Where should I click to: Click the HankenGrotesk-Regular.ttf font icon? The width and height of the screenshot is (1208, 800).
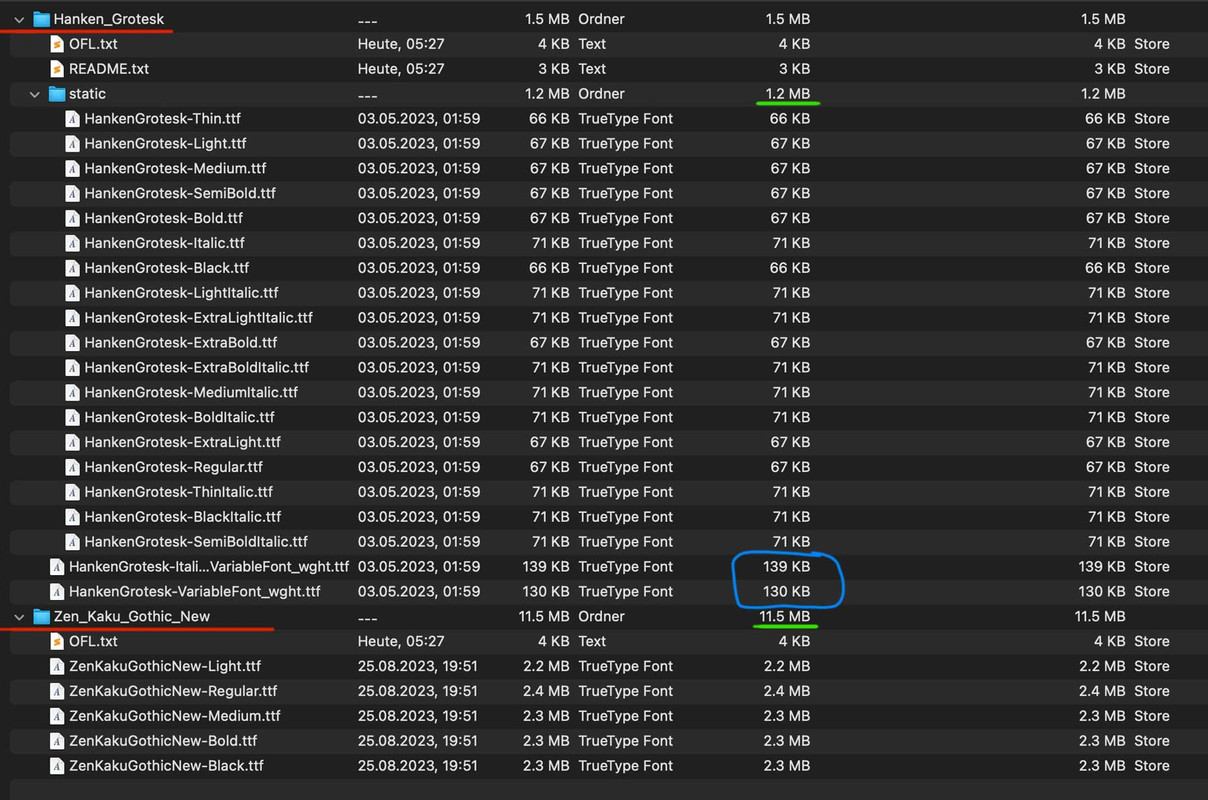72,467
